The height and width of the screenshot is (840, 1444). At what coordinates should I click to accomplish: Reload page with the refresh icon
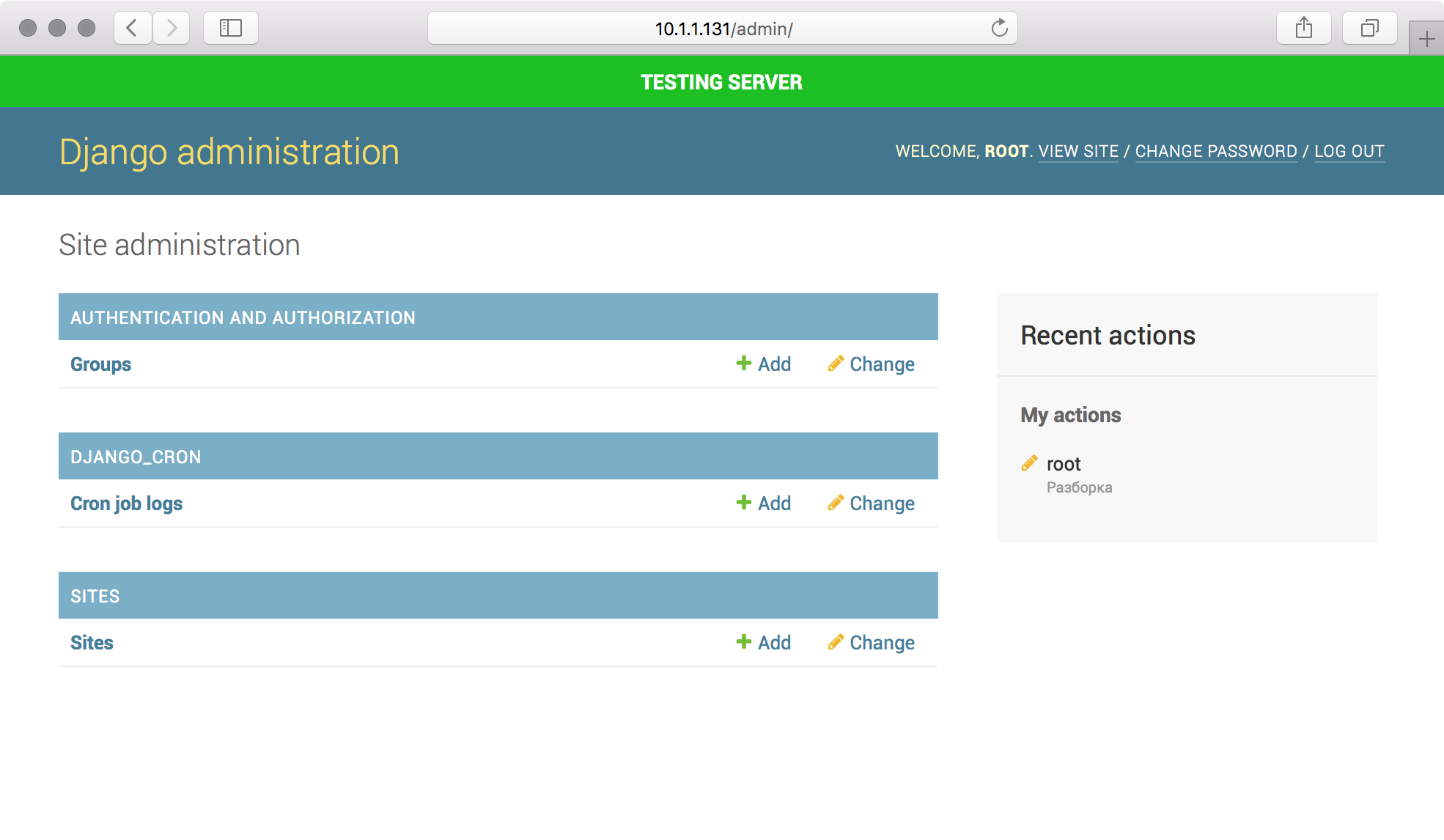999,29
